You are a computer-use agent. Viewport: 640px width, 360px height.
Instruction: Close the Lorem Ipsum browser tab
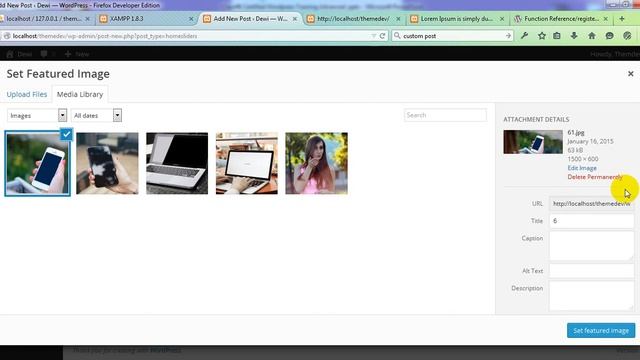point(502,19)
